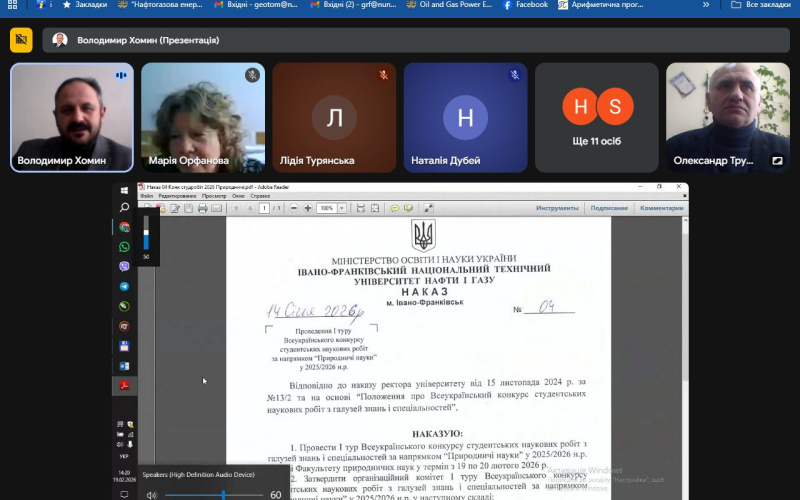The width and height of the screenshot is (800, 500).
Task: Click the Save disk icon in Reader toolbar
Action: tap(188, 208)
